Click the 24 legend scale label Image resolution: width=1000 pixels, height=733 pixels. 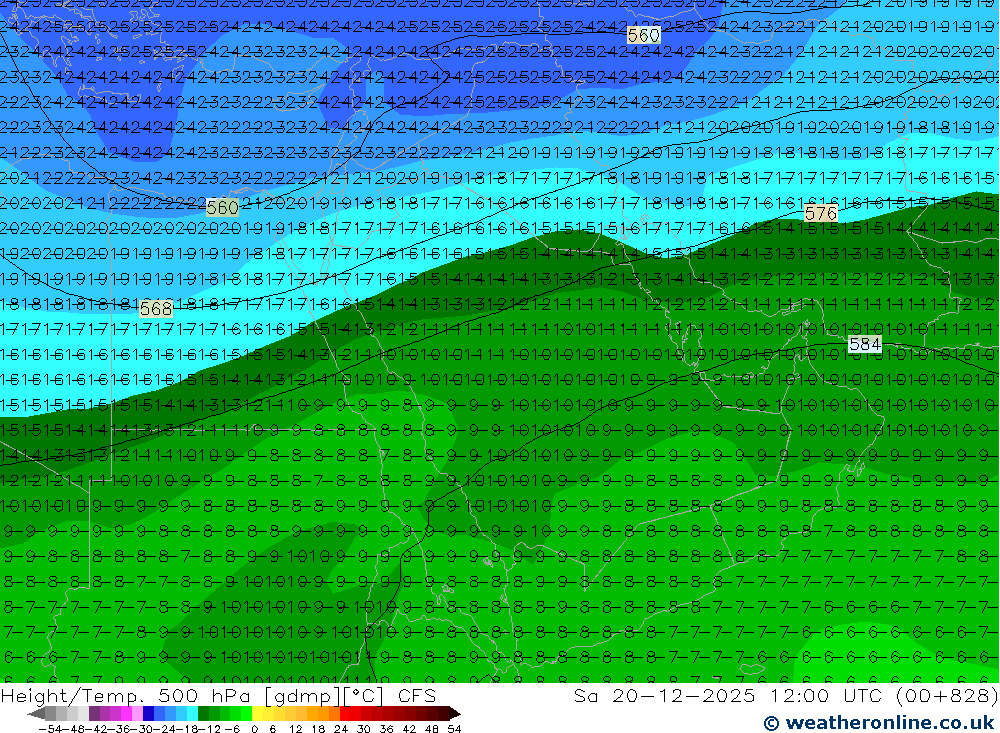pyautogui.click(x=341, y=729)
